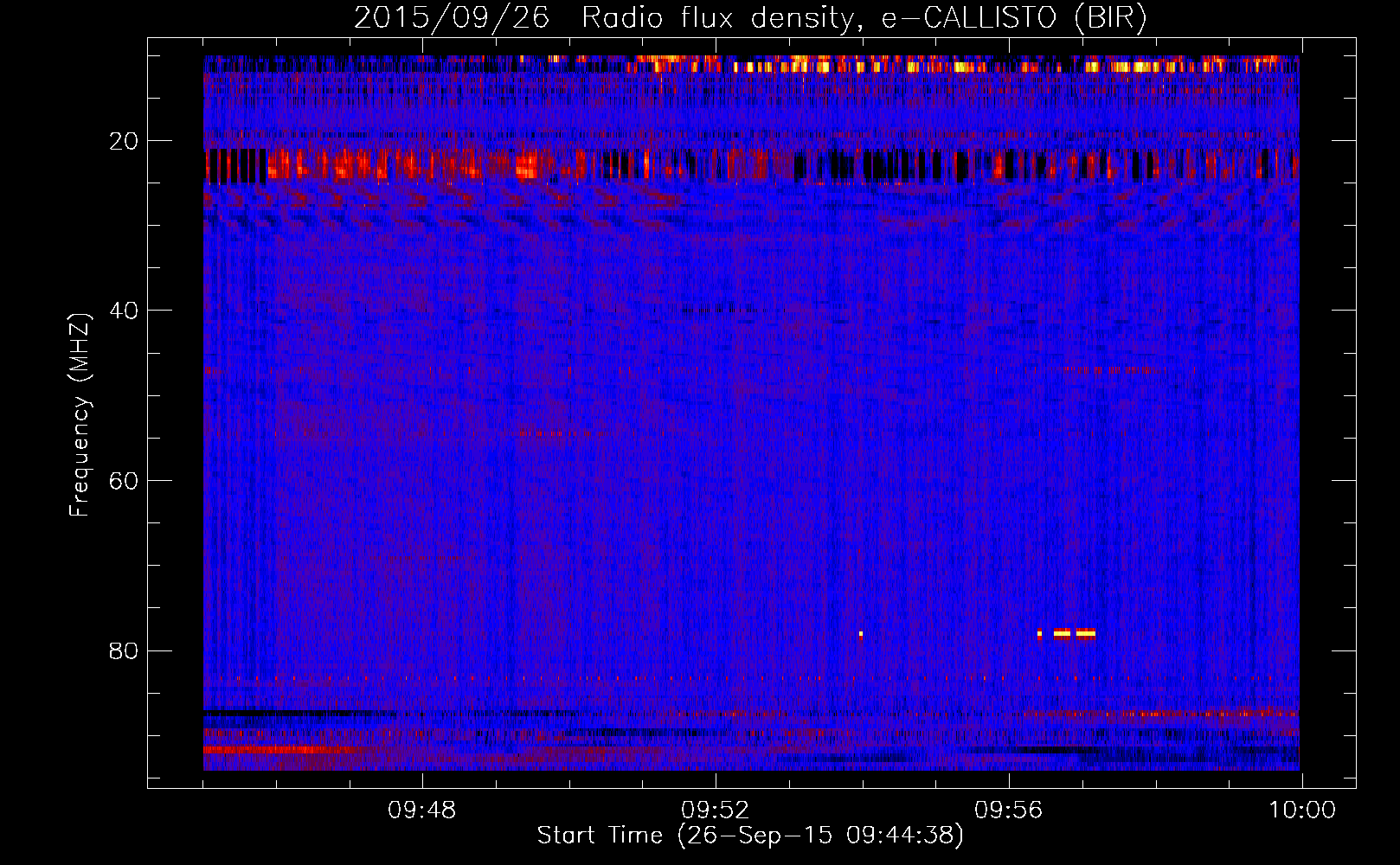Click the frequency tick label "20"

pyautogui.click(x=125, y=141)
